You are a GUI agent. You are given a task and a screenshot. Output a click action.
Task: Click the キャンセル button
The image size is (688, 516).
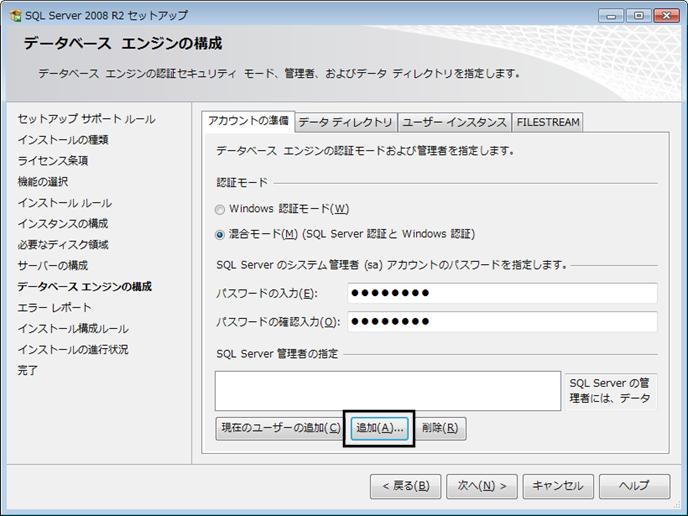click(558, 486)
